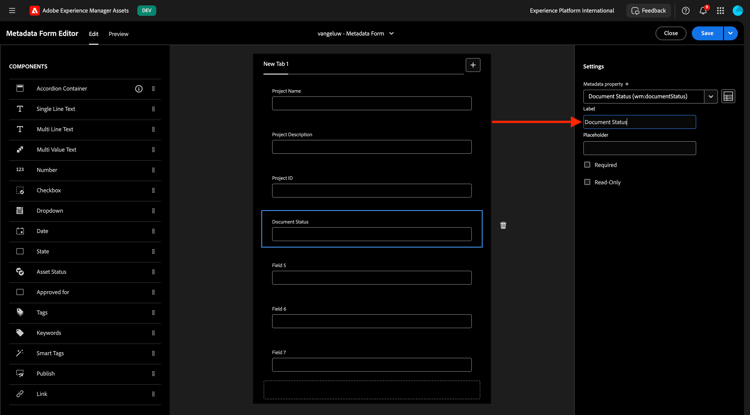Click the Label input field
The image size is (750, 415).
[x=639, y=122]
